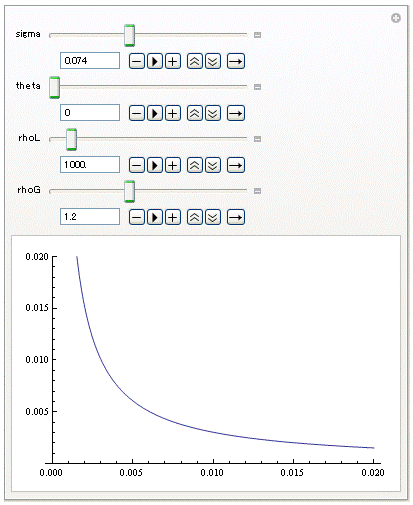Viewport: 413px width, 505px height.
Task: Click the sigma slider thumb
Action: point(129,35)
